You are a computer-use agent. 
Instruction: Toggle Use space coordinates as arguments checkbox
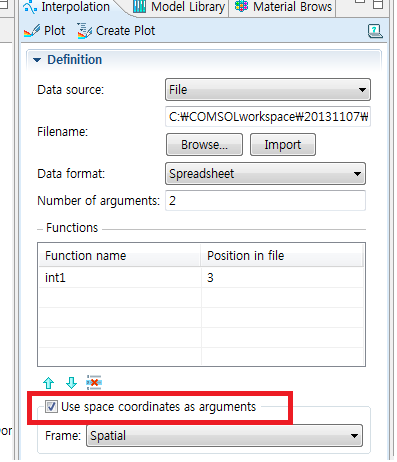click(x=51, y=407)
